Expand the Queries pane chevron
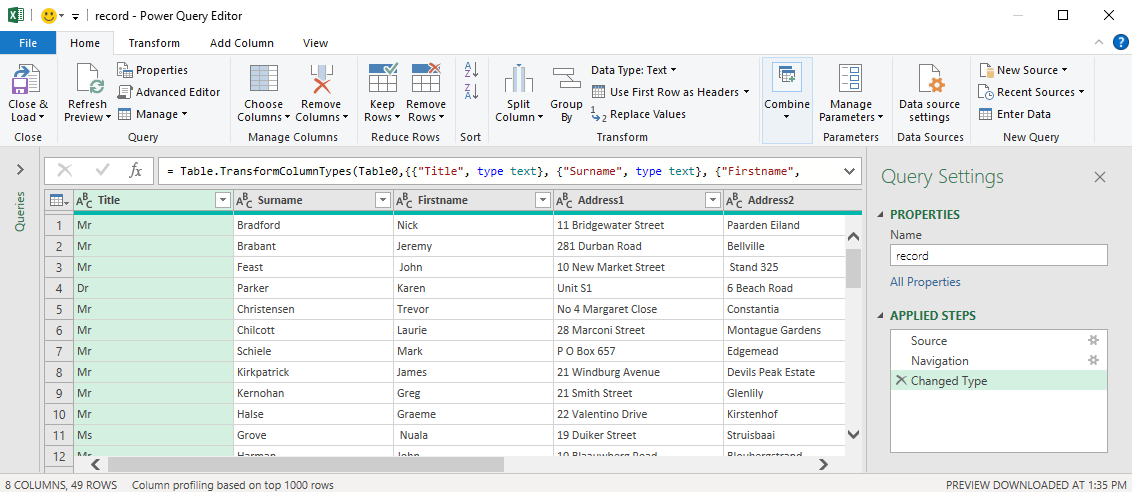 coord(20,170)
